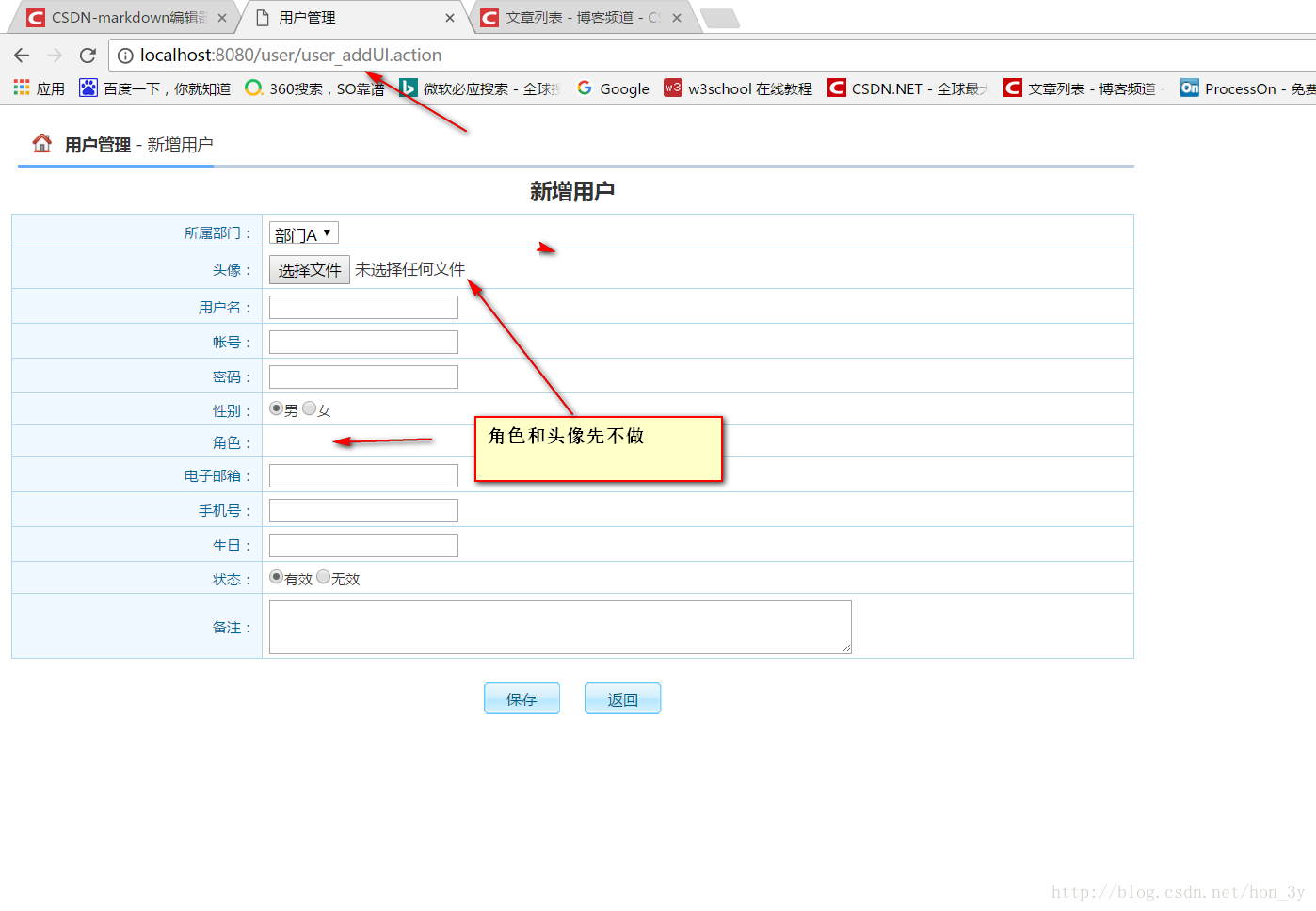Image resolution: width=1316 pixels, height=911 pixels.
Task: Click into the 备注 textarea
Action: pyautogui.click(x=560, y=628)
